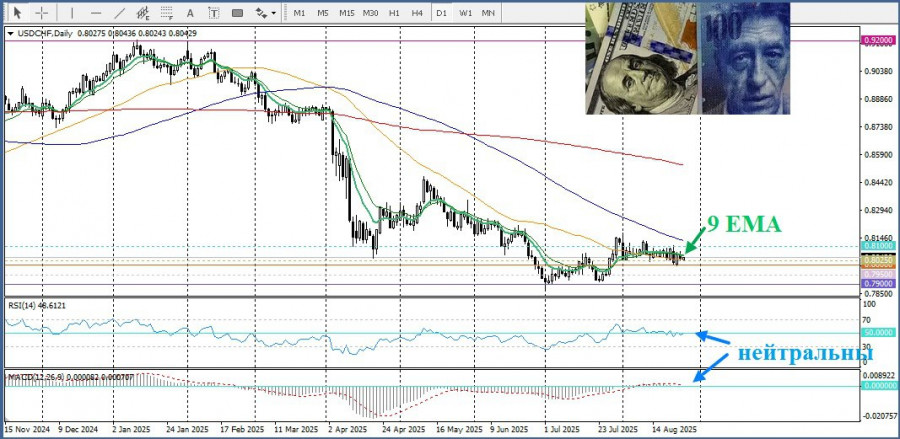Click the Text tool letter A icon

[191, 13]
